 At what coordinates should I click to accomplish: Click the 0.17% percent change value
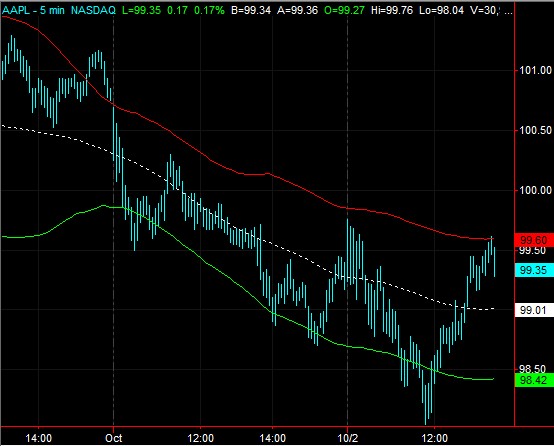[x=209, y=10]
